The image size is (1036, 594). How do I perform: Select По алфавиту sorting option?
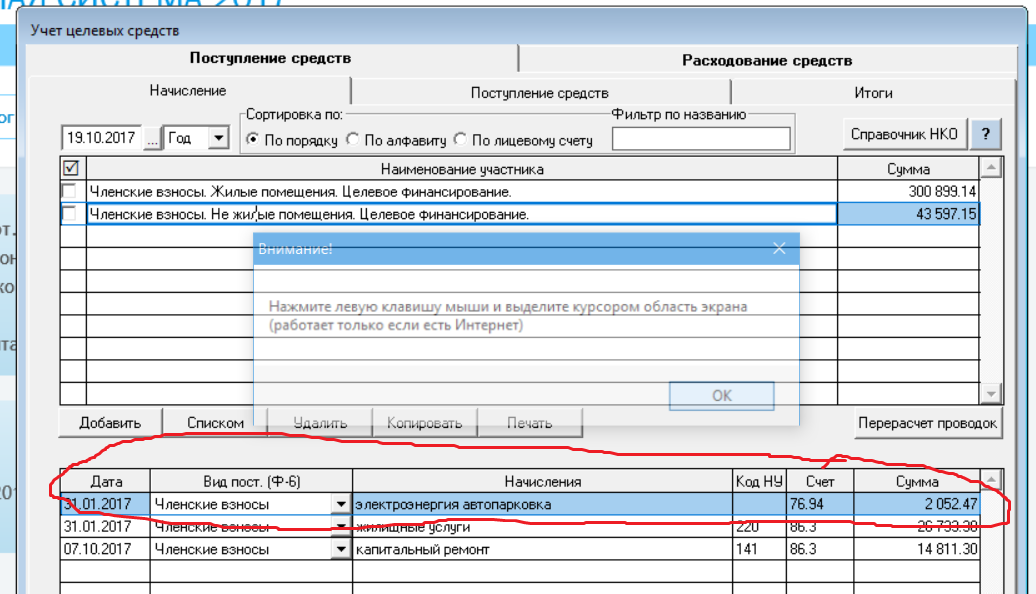(353, 140)
